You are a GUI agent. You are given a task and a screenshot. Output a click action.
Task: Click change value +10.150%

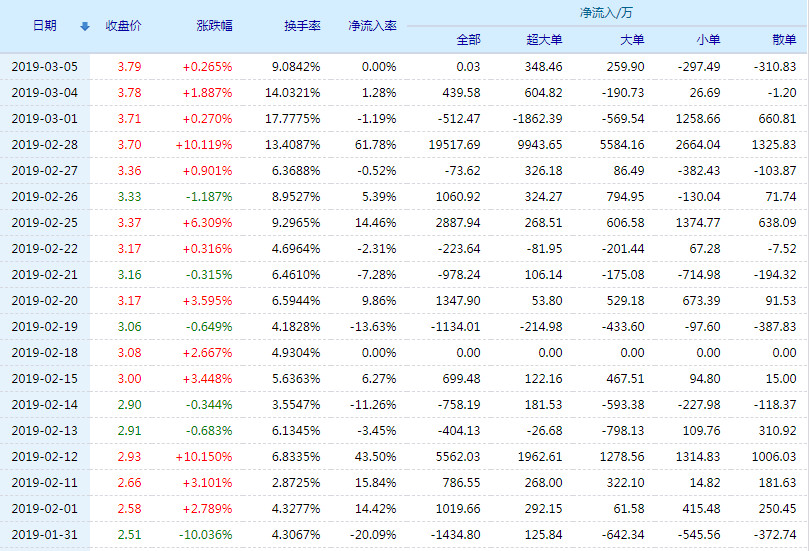204,457
